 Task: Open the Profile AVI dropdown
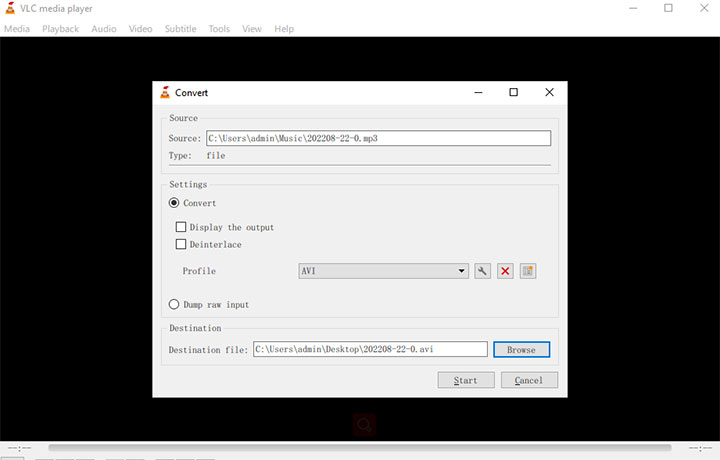click(383, 271)
